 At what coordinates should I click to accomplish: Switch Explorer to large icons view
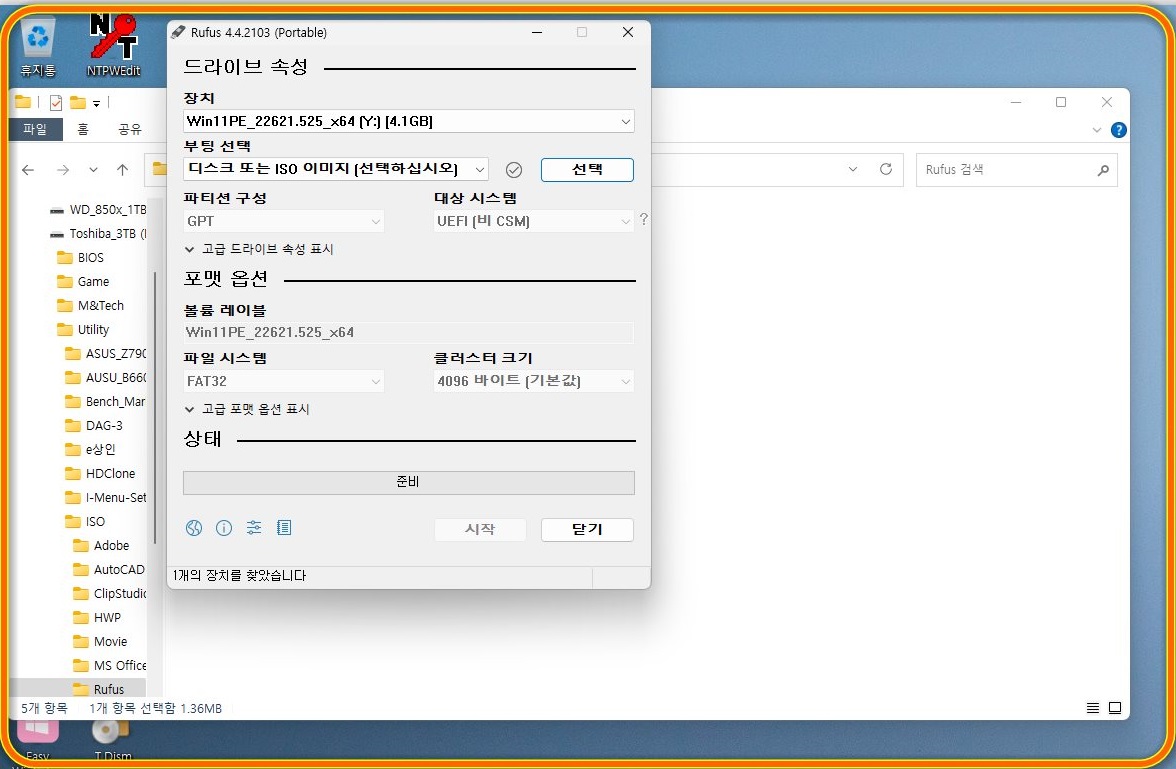1115,707
